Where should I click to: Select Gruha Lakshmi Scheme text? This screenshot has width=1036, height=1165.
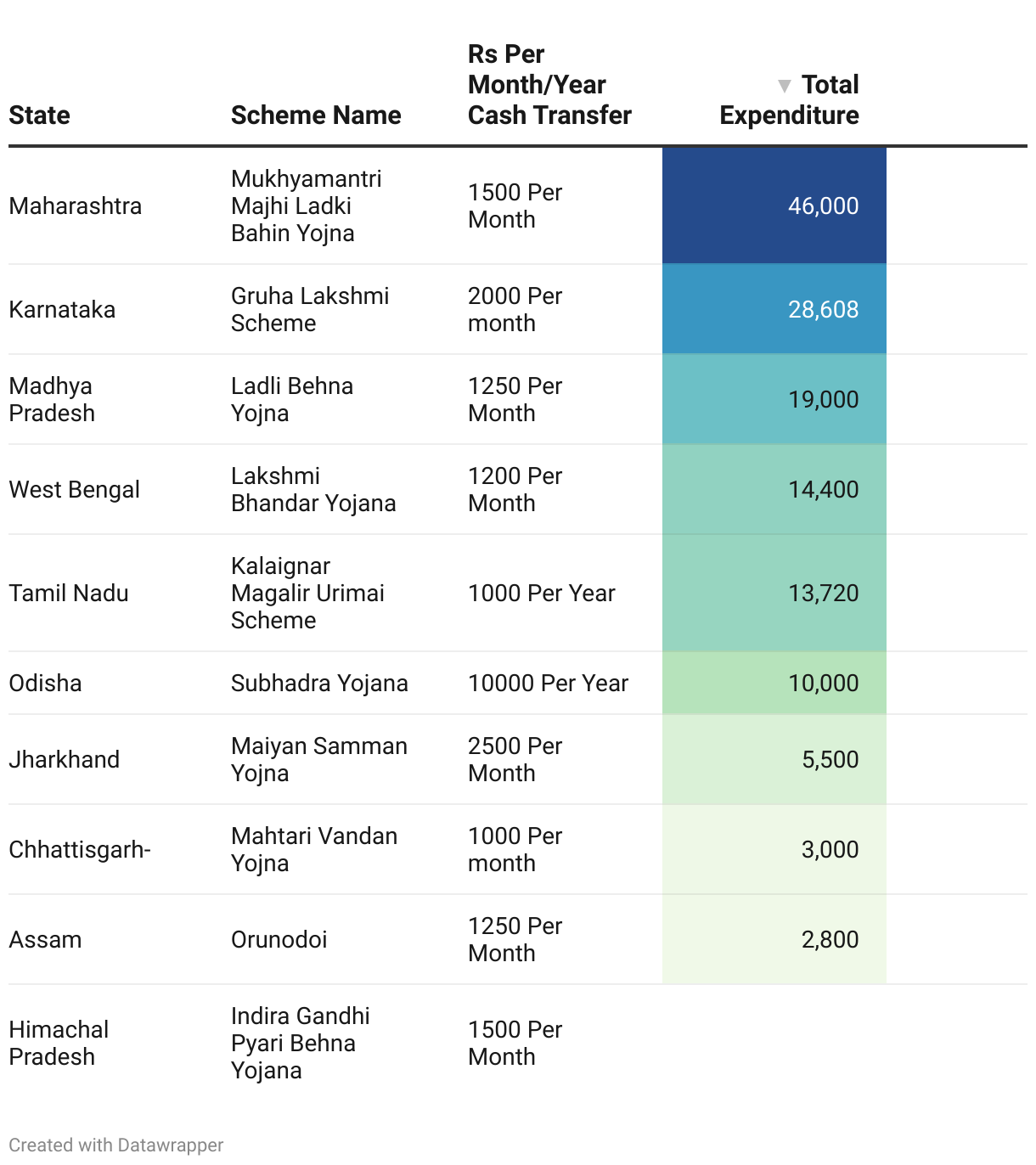tap(310, 309)
